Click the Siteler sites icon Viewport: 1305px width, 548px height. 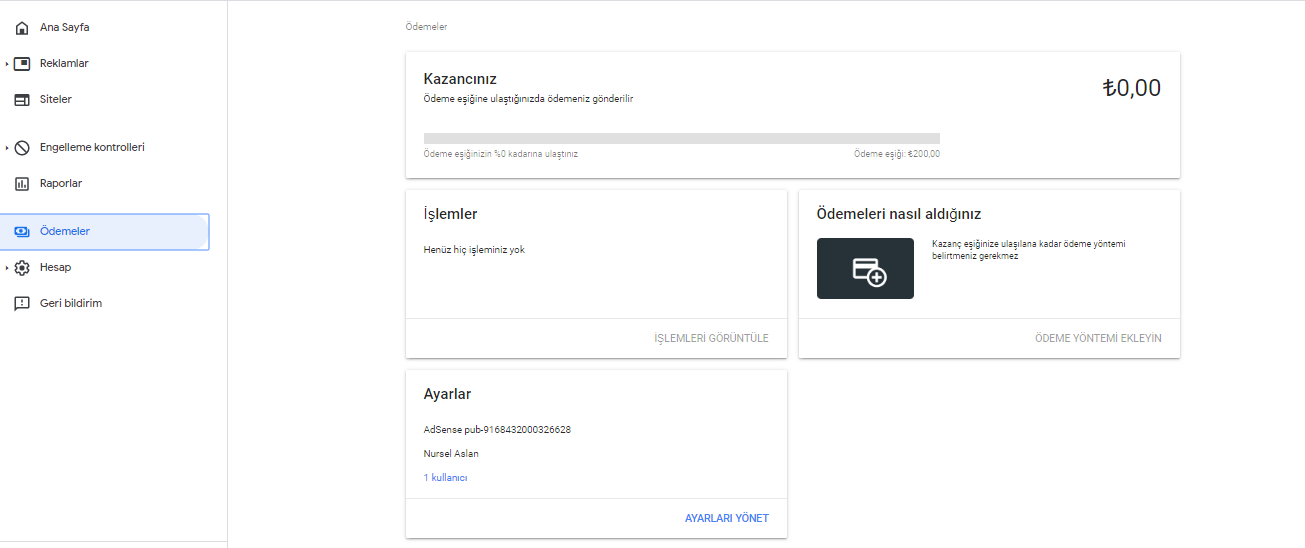pyautogui.click(x=22, y=100)
